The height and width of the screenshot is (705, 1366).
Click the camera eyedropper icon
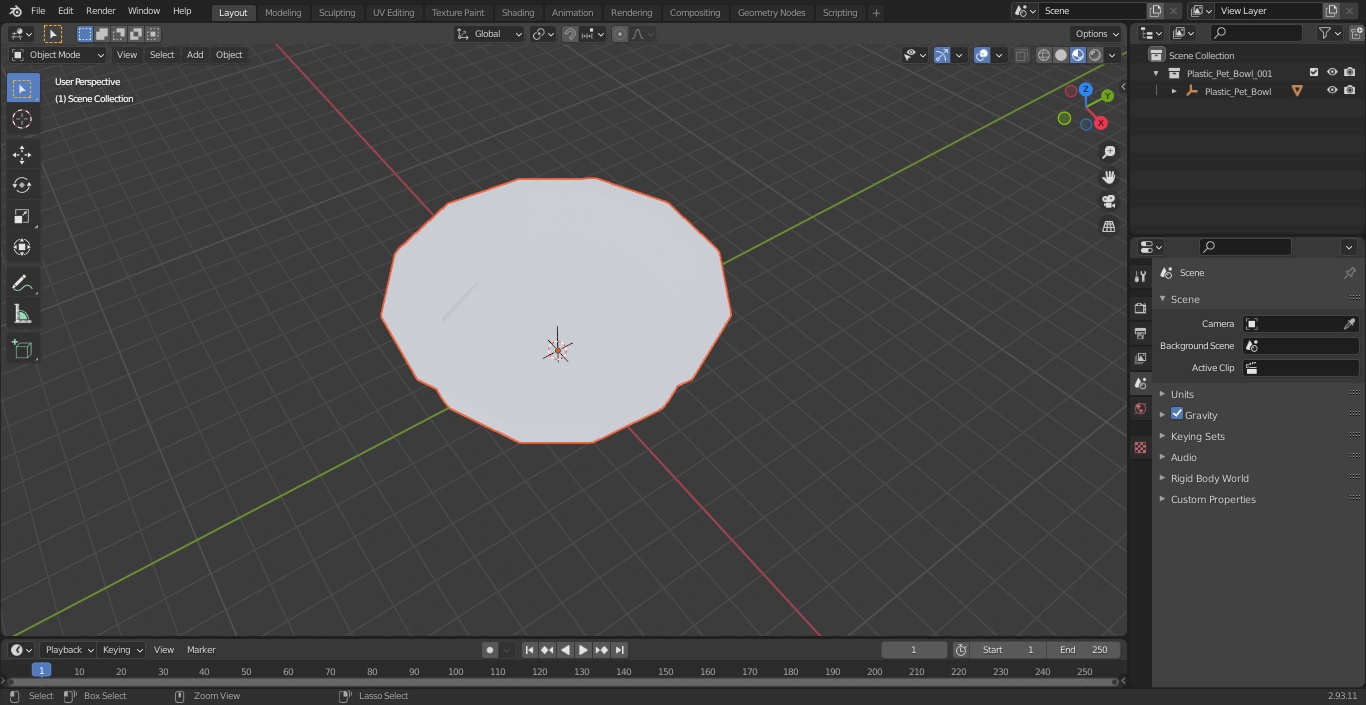coord(1349,324)
